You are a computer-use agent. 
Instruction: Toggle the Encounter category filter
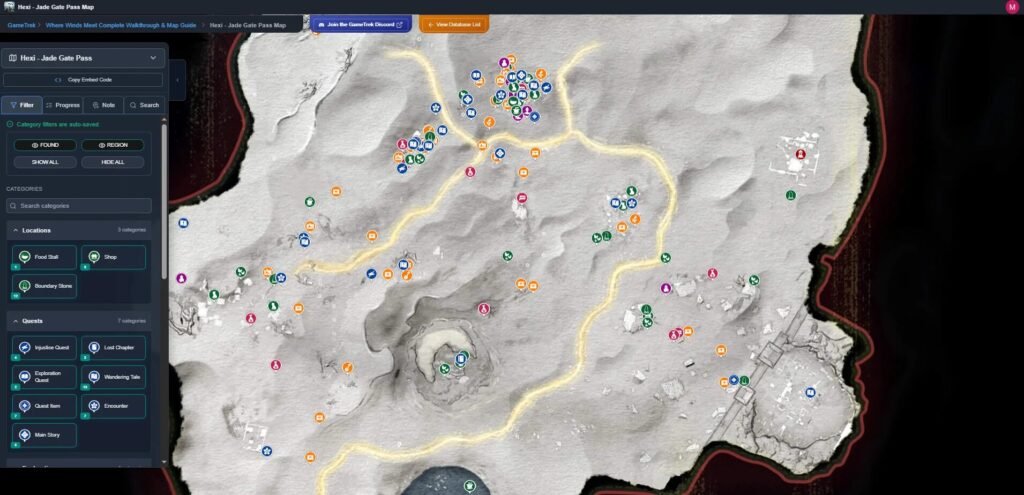click(x=112, y=406)
